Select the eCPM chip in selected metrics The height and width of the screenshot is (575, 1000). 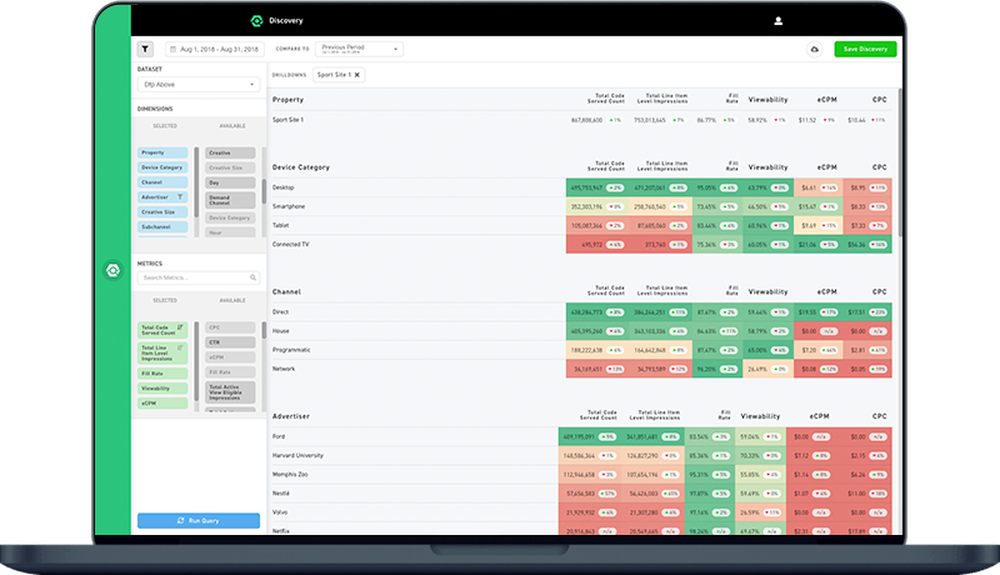tap(163, 403)
